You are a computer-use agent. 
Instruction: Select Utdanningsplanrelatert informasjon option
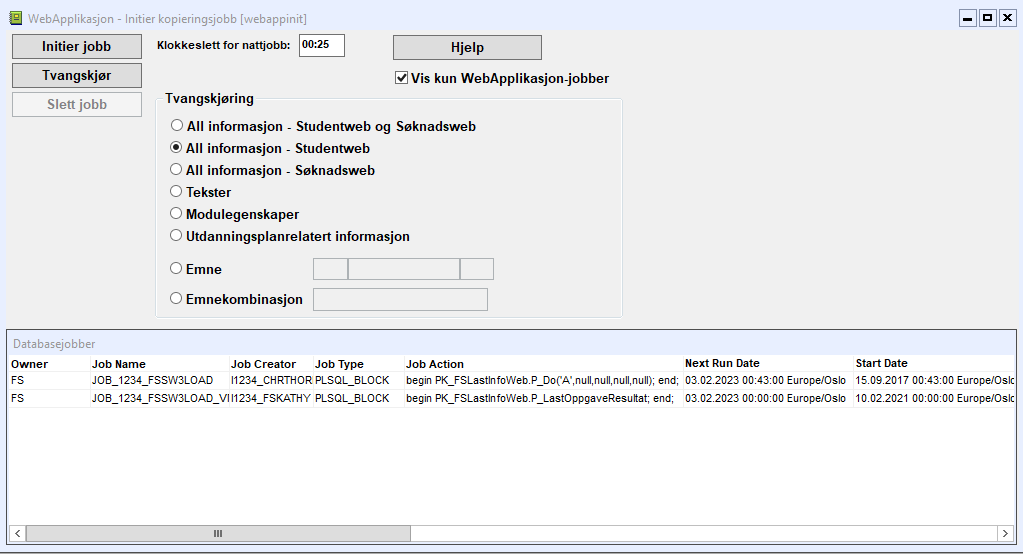pos(176,236)
